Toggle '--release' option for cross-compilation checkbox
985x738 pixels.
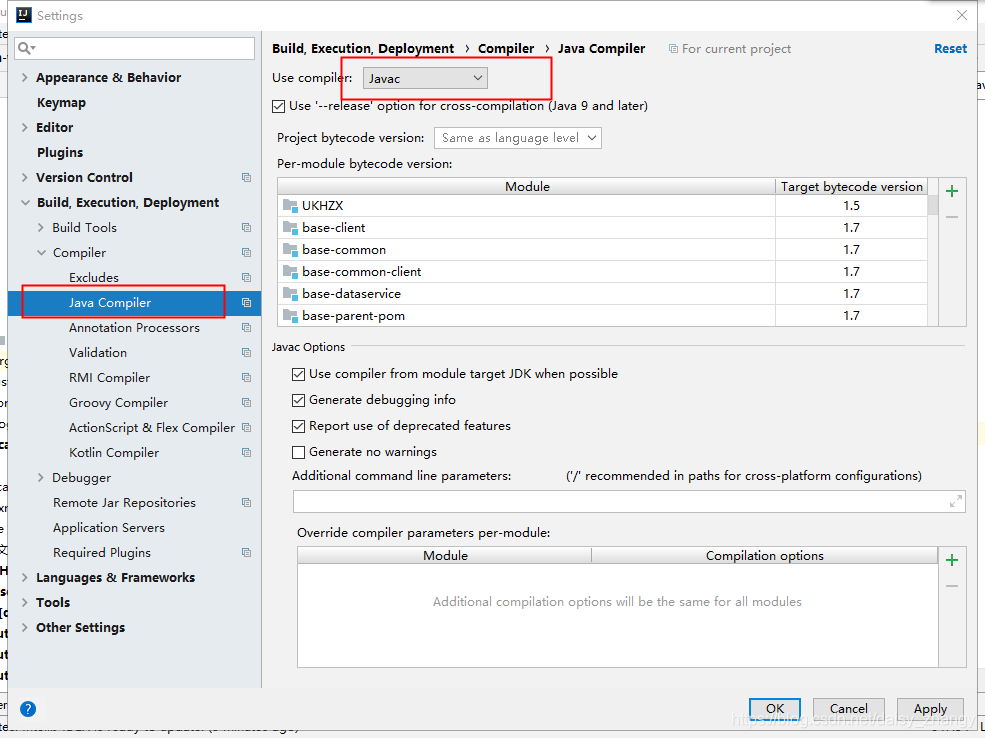(278, 106)
